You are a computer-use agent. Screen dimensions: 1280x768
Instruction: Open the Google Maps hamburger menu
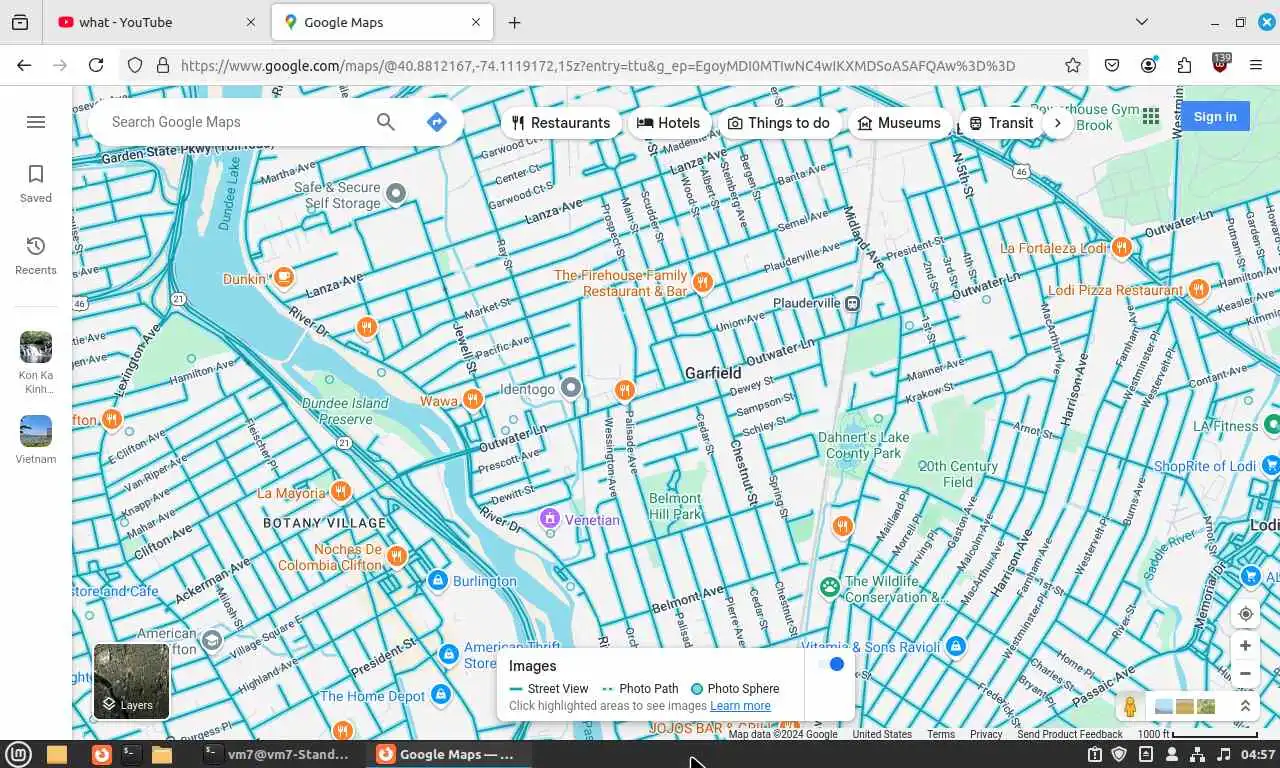tap(36, 122)
